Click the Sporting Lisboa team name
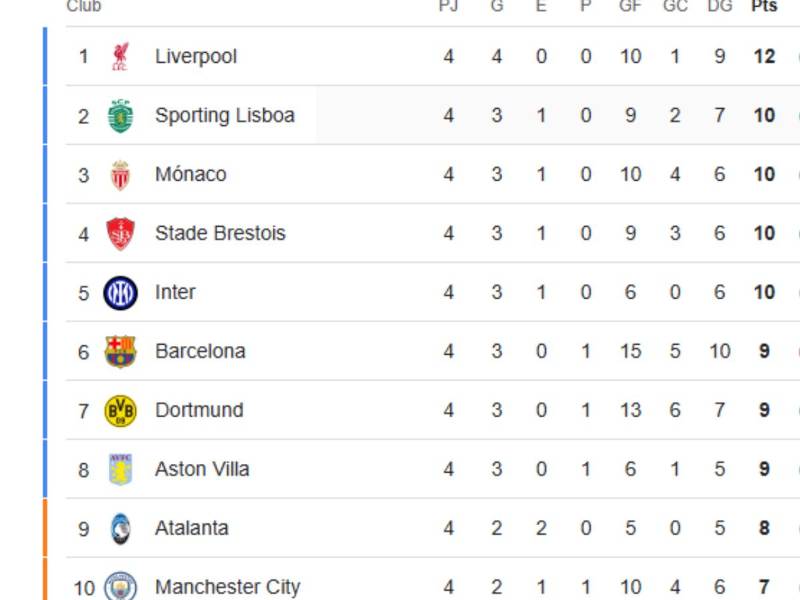Viewport: 800px width, 600px height. [224, 115]
